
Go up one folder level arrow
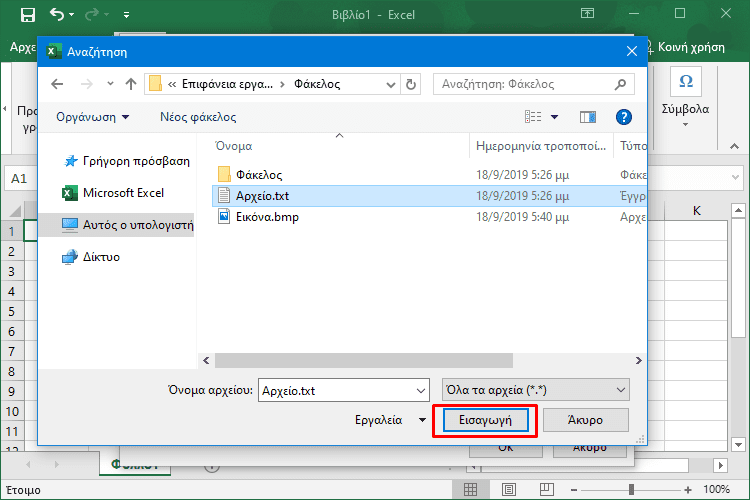point(131,84)
